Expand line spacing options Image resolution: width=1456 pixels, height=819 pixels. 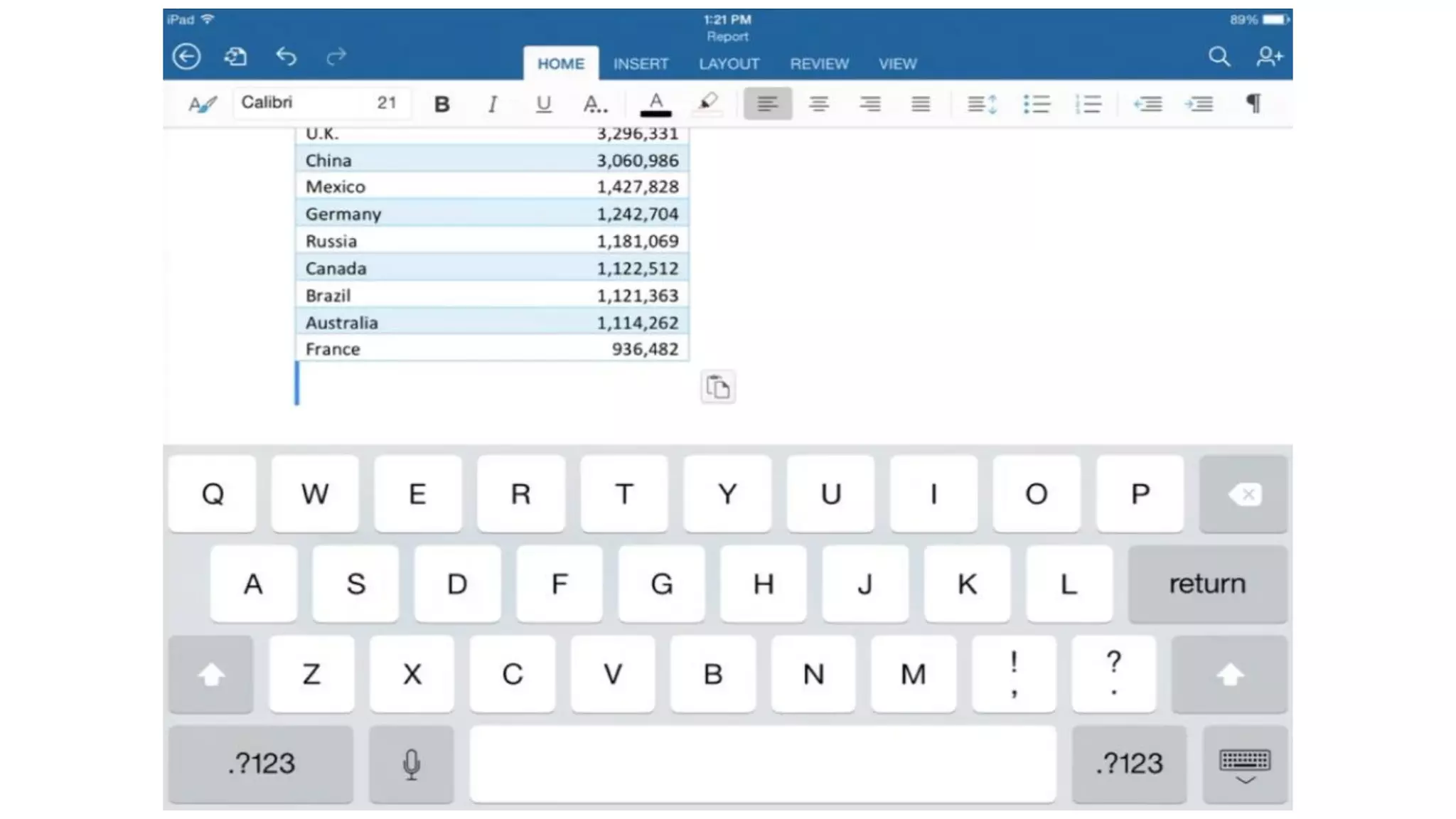982,104
